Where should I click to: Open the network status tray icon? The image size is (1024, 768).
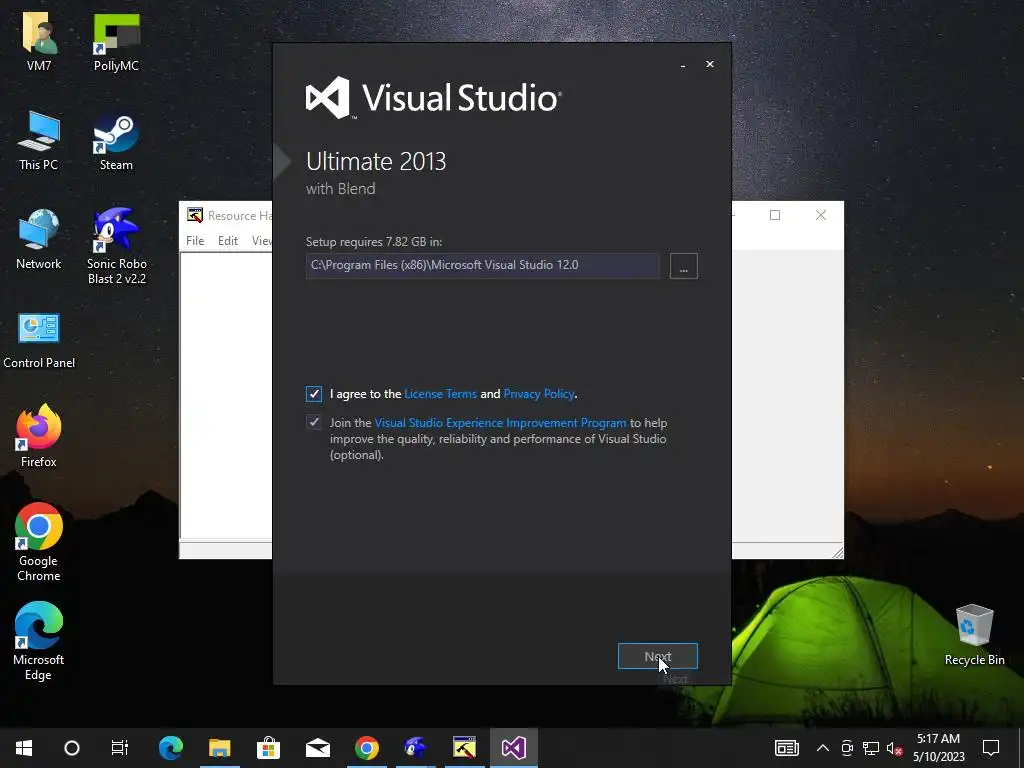point(871,748)
